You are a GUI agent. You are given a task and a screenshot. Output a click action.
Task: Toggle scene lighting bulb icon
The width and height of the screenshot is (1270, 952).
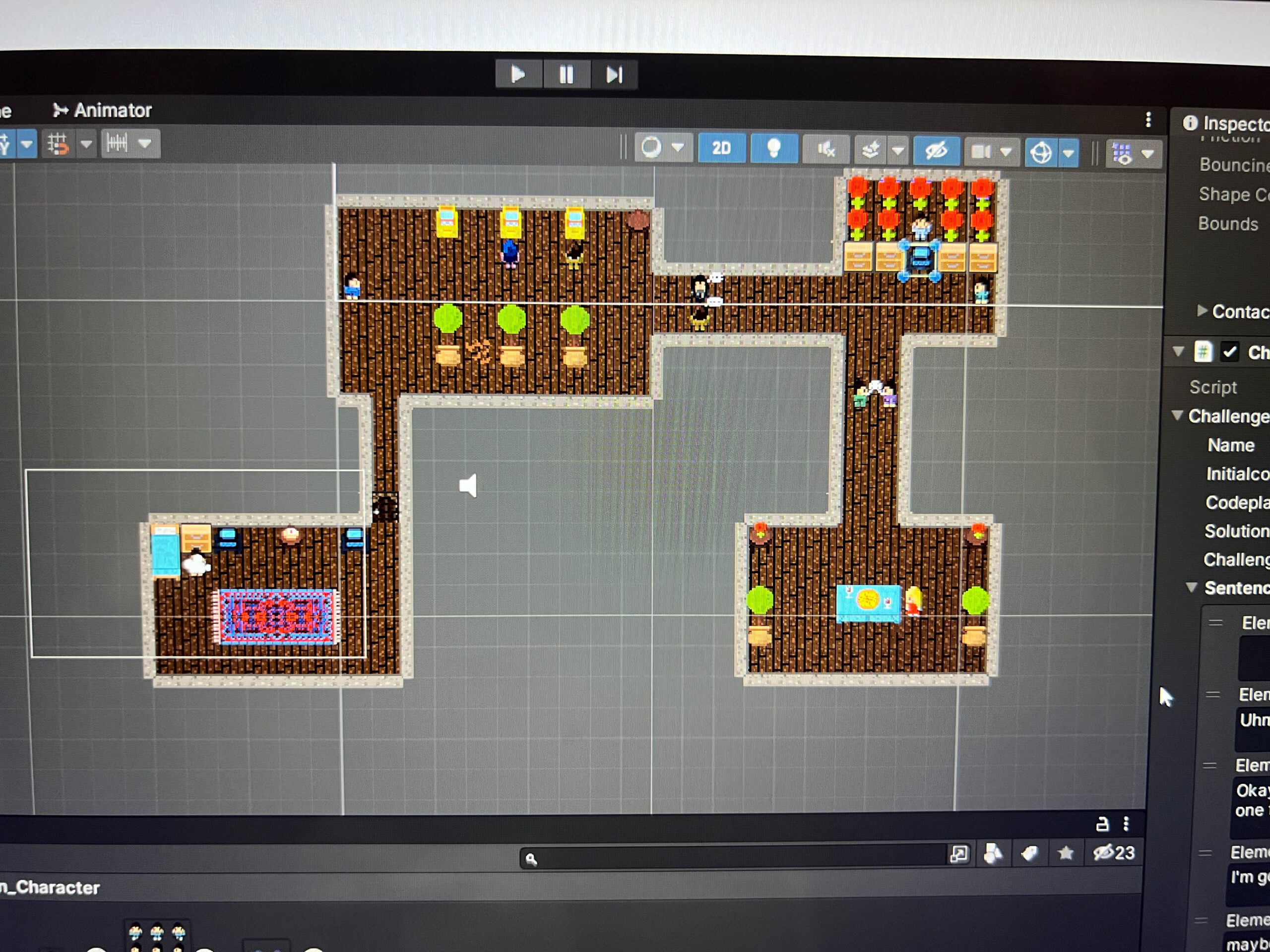point(773,149)
